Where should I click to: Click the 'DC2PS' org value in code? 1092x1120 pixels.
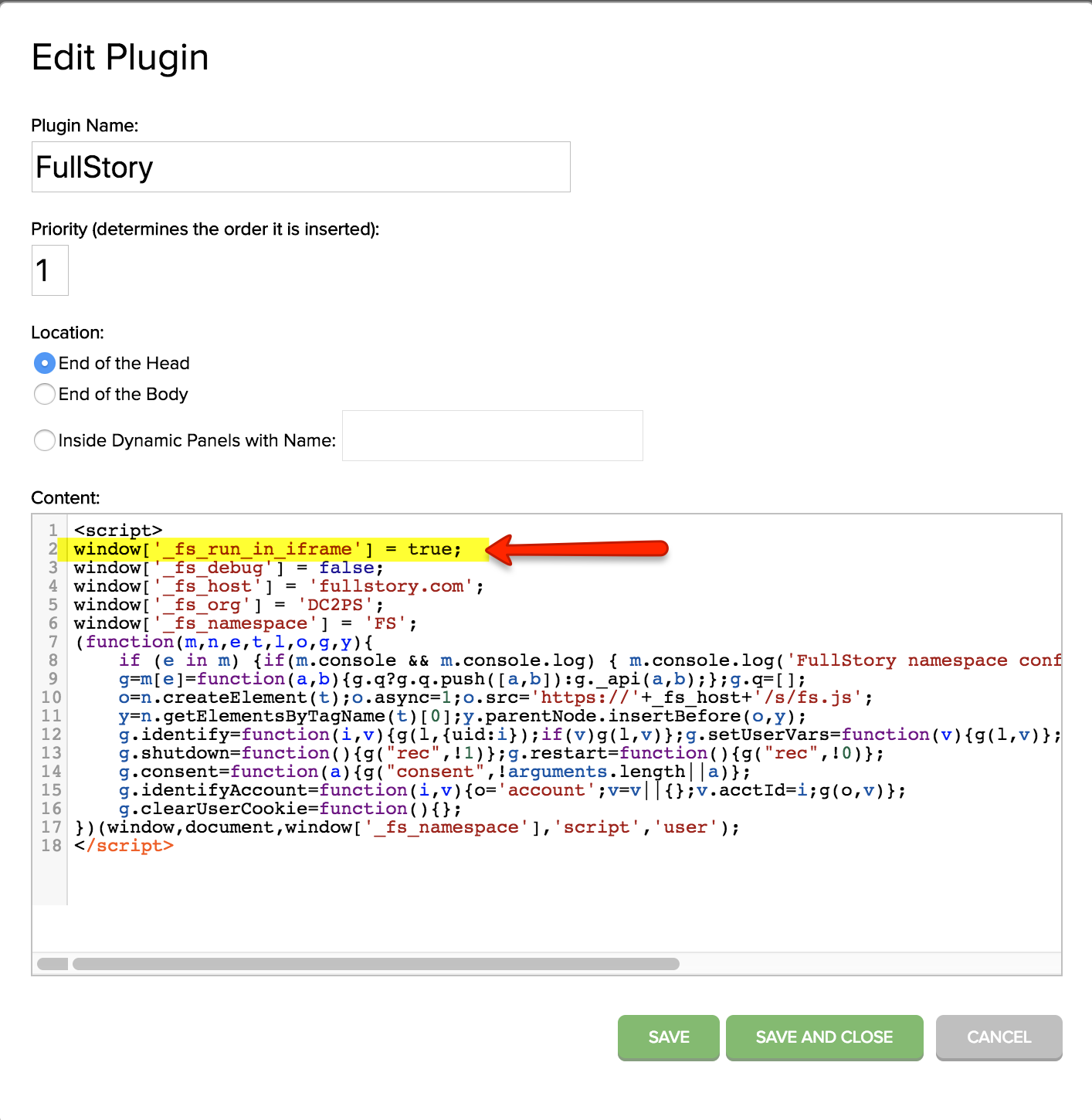coord(335,605)
